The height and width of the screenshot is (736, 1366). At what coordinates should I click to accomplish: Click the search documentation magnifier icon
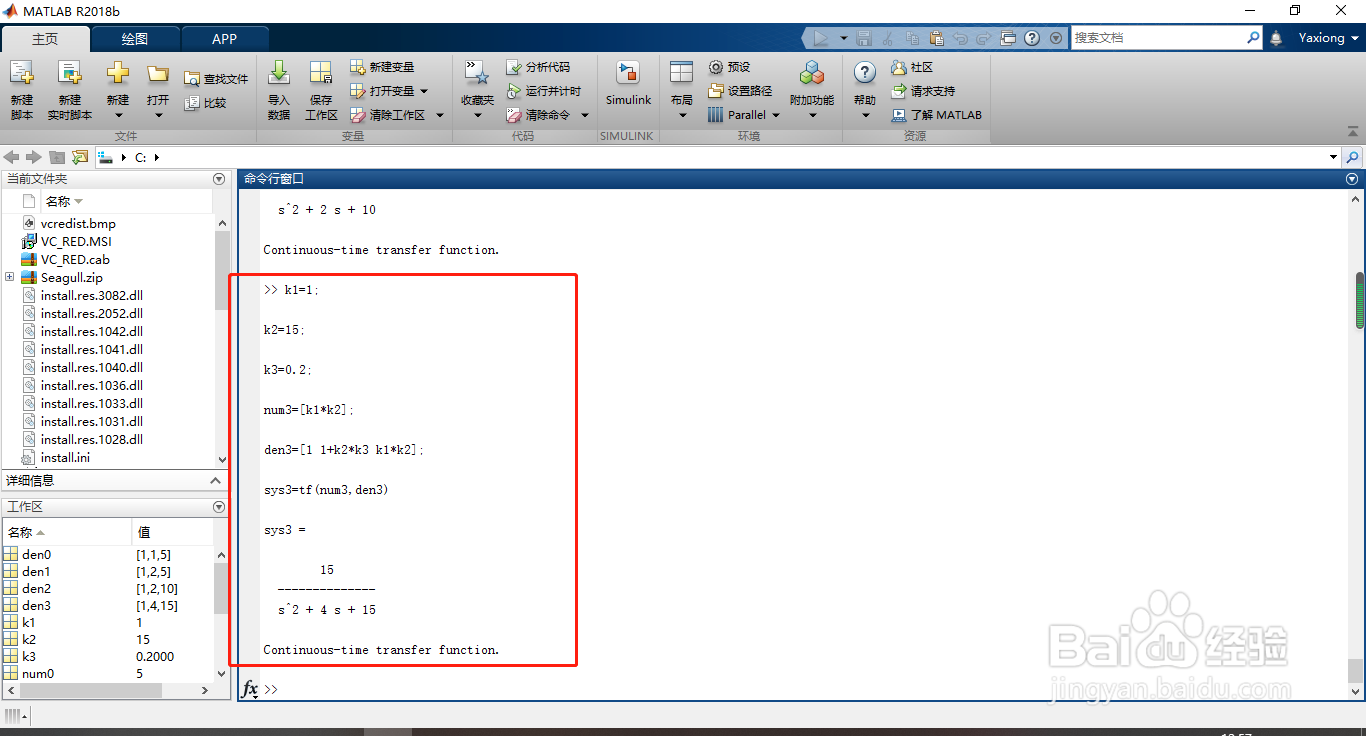pos(1253,38)
